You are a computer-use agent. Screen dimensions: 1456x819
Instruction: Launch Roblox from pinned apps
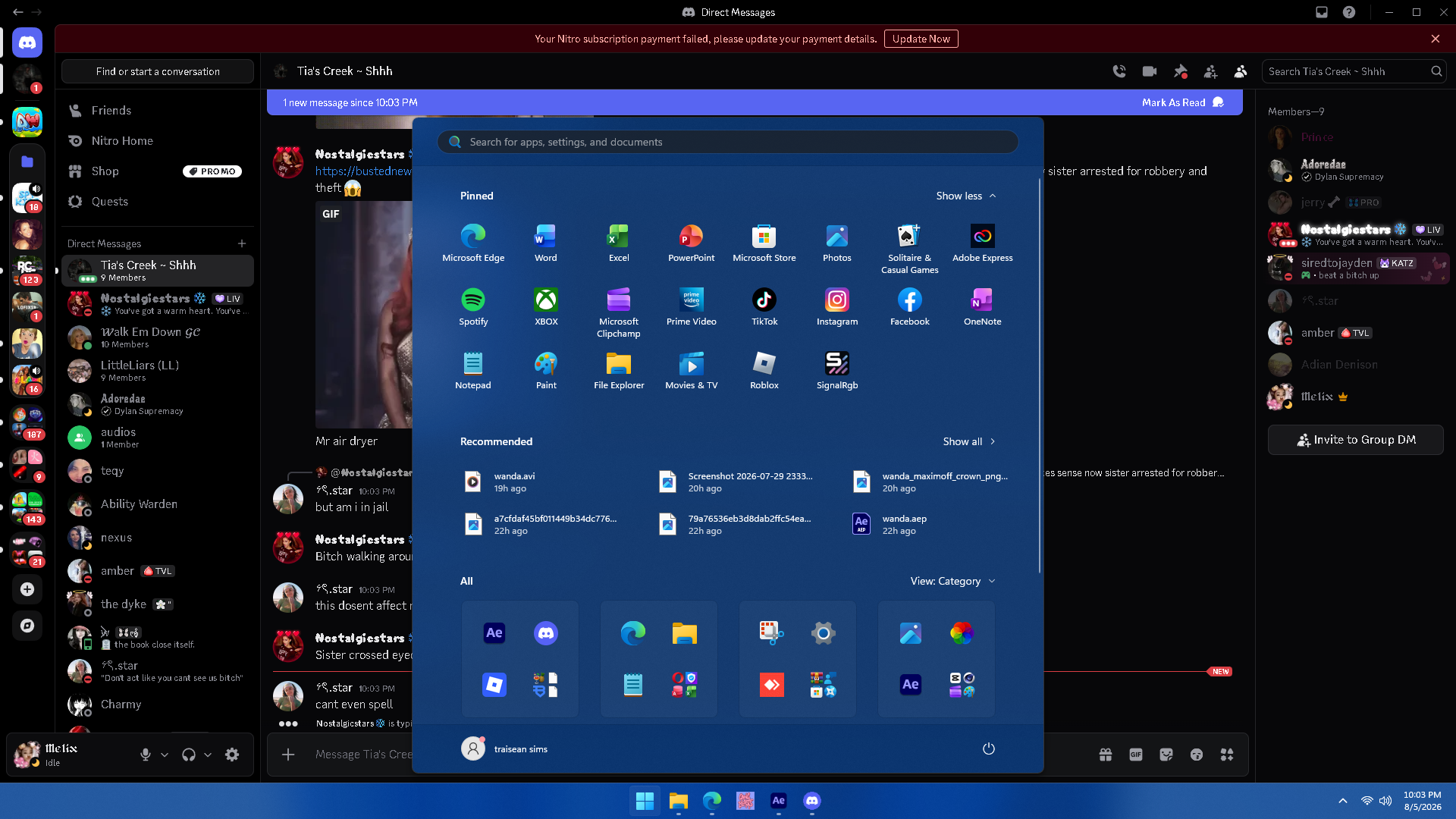pos(764,370)
